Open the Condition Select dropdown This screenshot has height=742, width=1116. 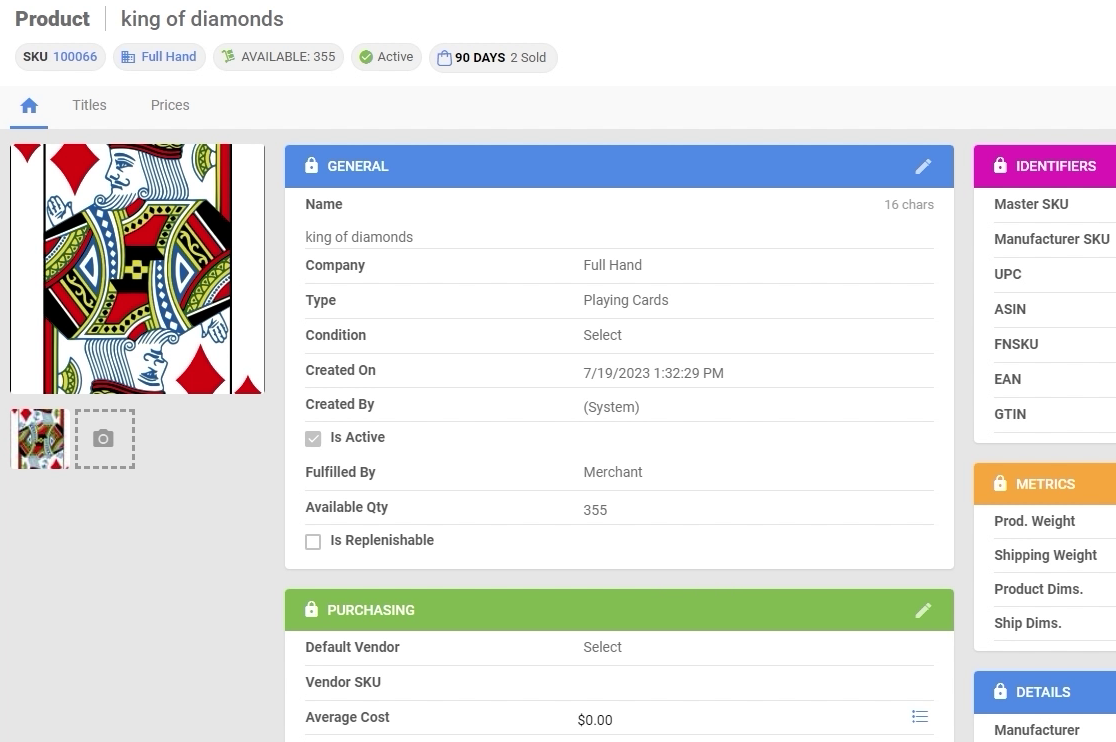pyautogui.click(x=758, y=335)
